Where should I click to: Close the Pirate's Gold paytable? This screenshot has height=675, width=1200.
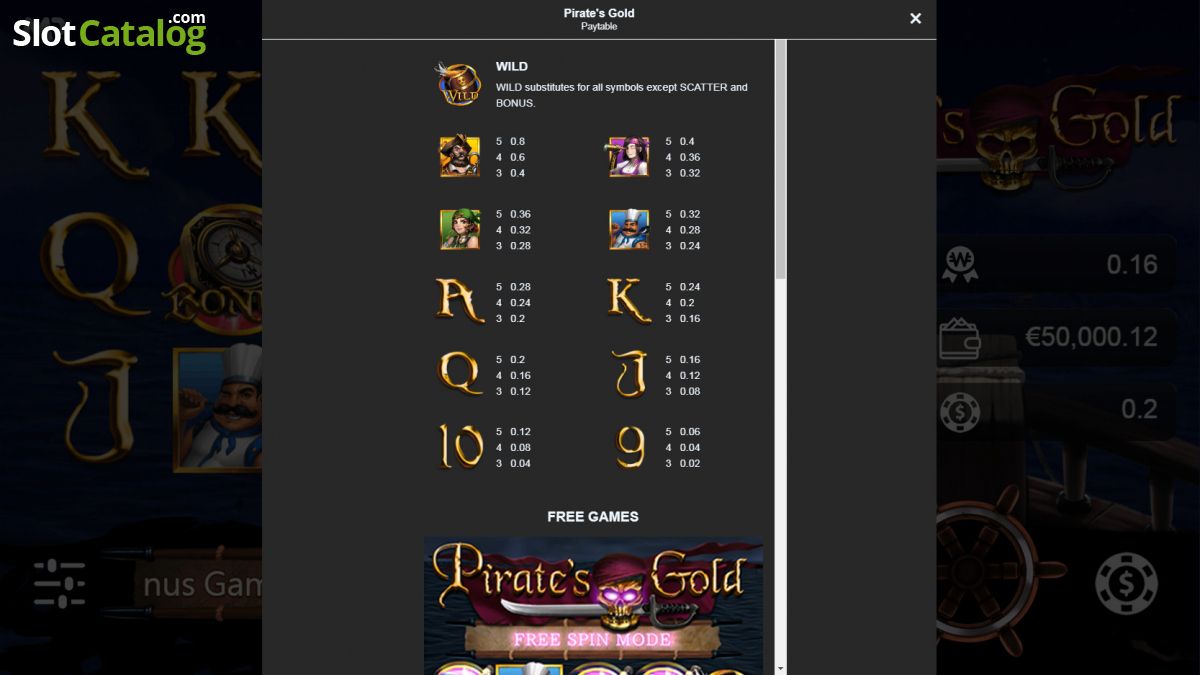(x=915, y=18)
